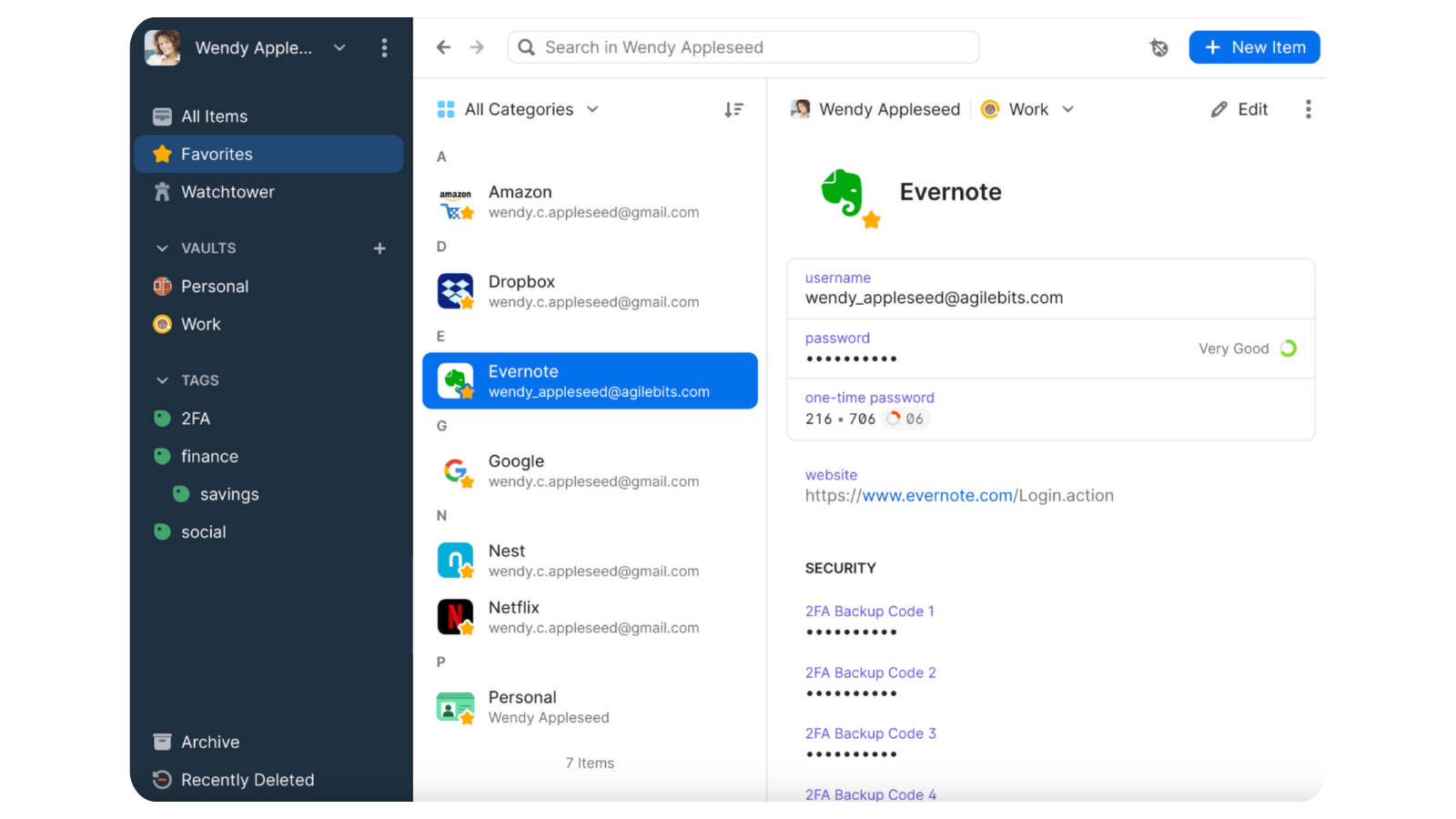
Task: Click the Evernote title heading
Action: coord(951,192)
